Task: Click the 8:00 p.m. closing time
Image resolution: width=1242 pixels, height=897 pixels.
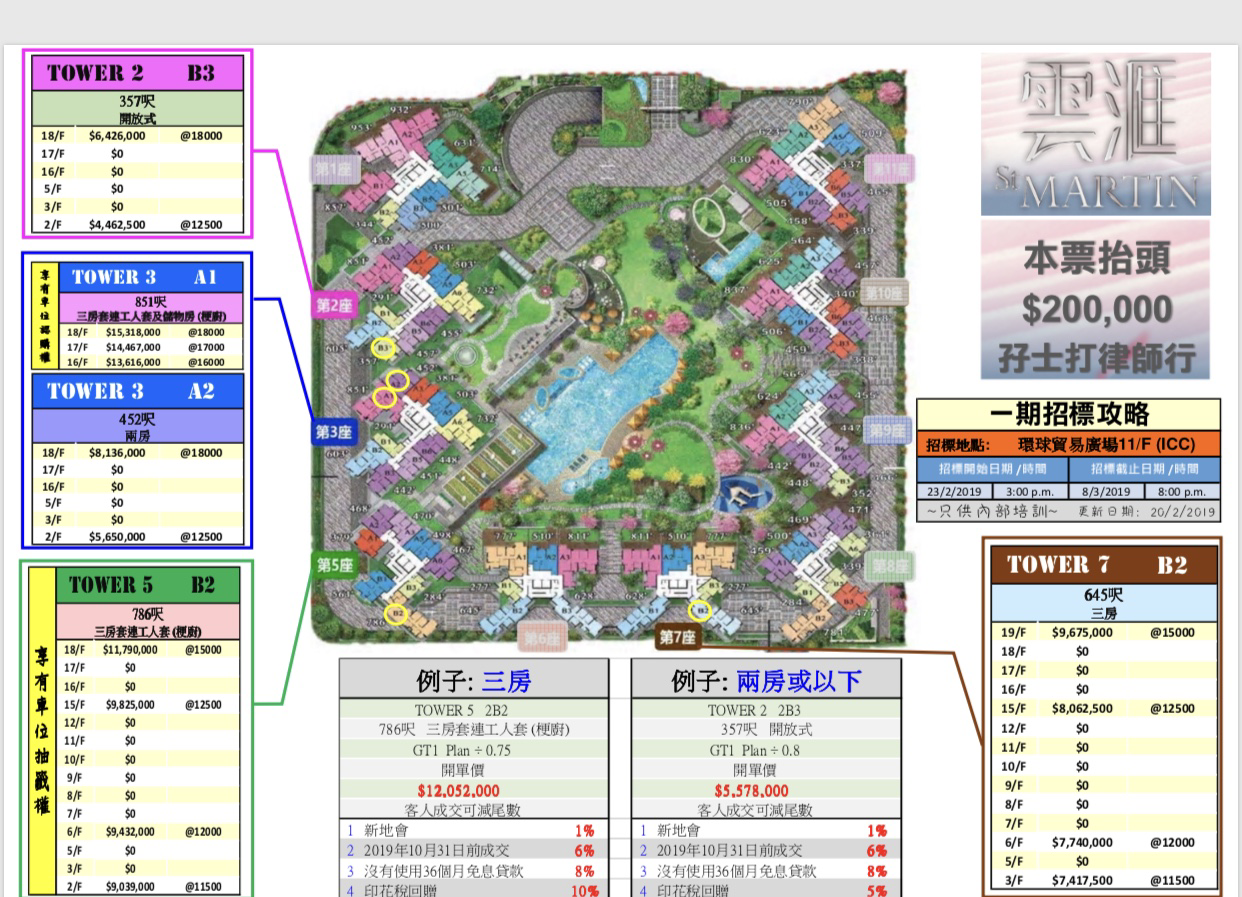Action: click(1181, 491)
